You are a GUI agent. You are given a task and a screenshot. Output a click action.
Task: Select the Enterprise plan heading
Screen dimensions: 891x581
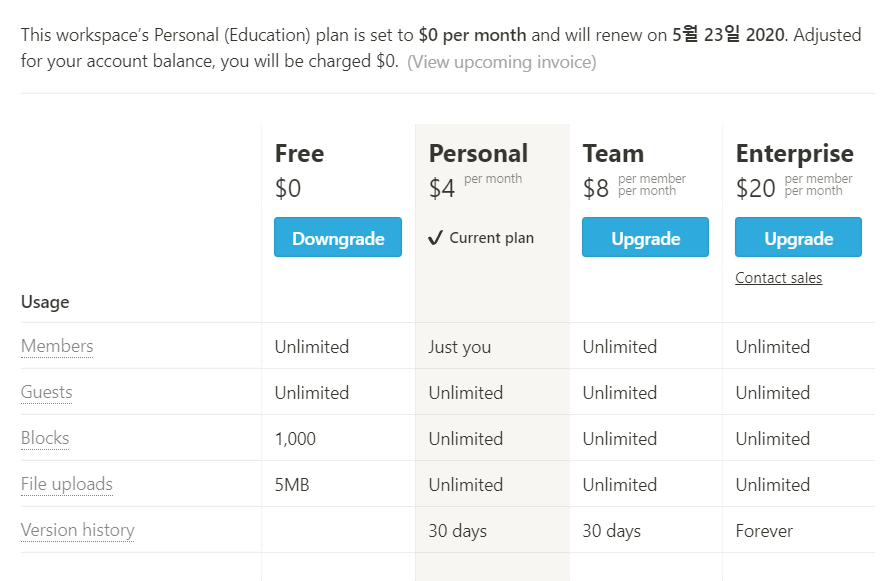point(794,154)
